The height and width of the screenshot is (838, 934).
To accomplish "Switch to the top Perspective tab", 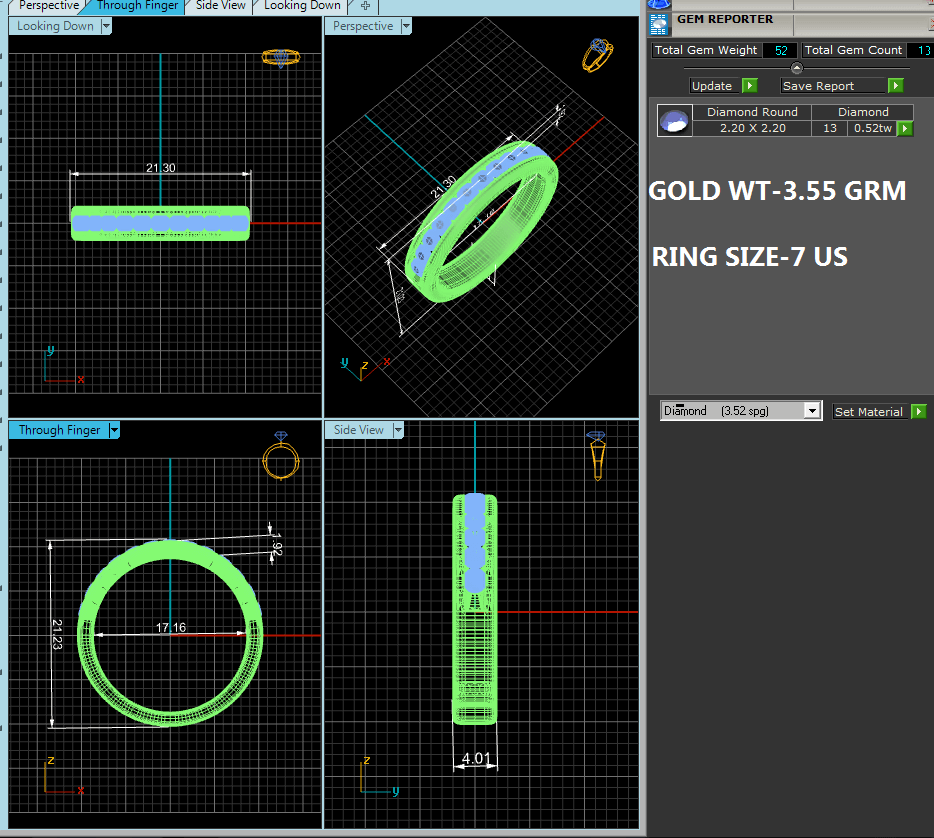I will (47, 6).
